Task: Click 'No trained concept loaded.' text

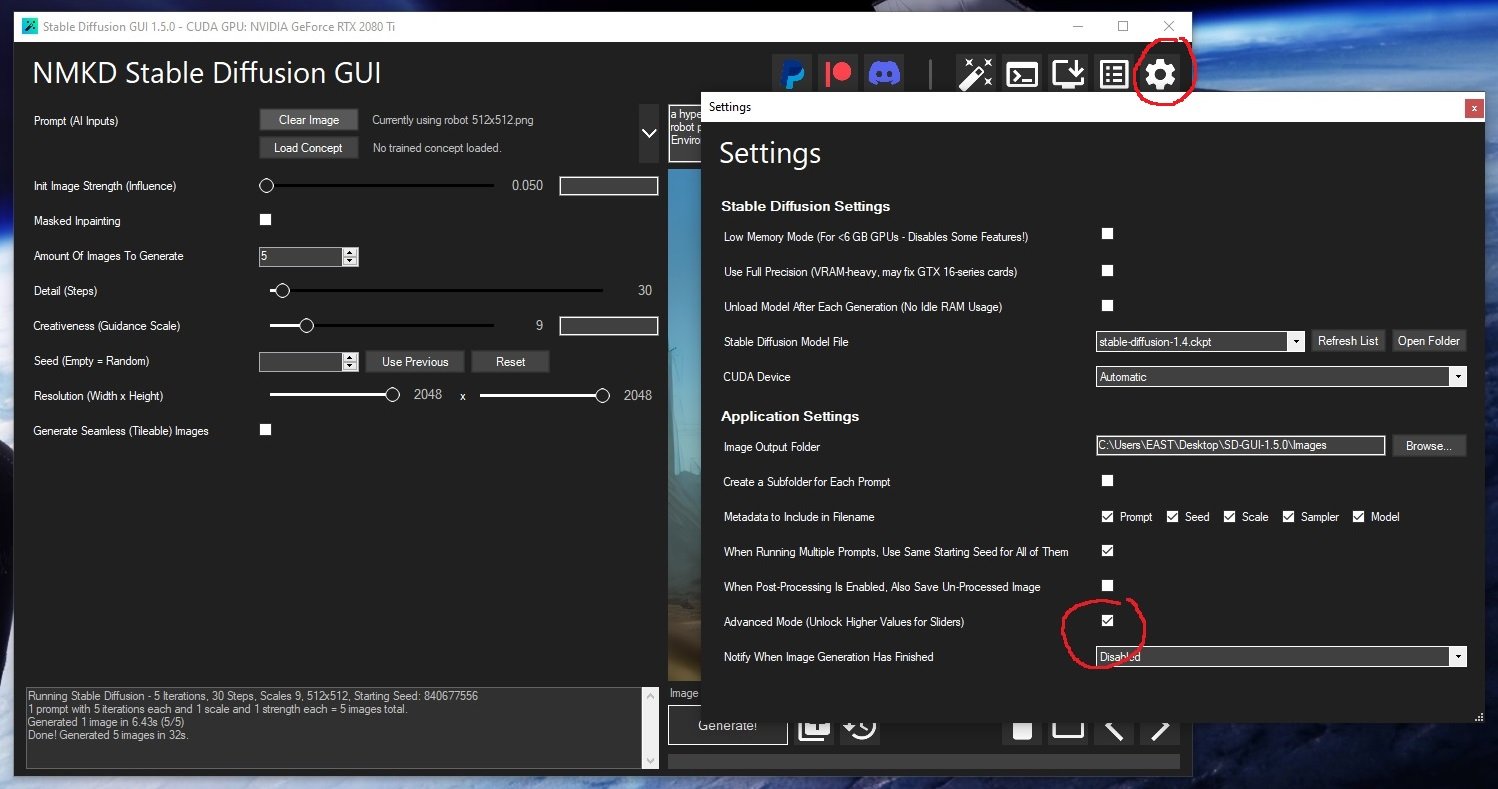Action: point(437,148)
